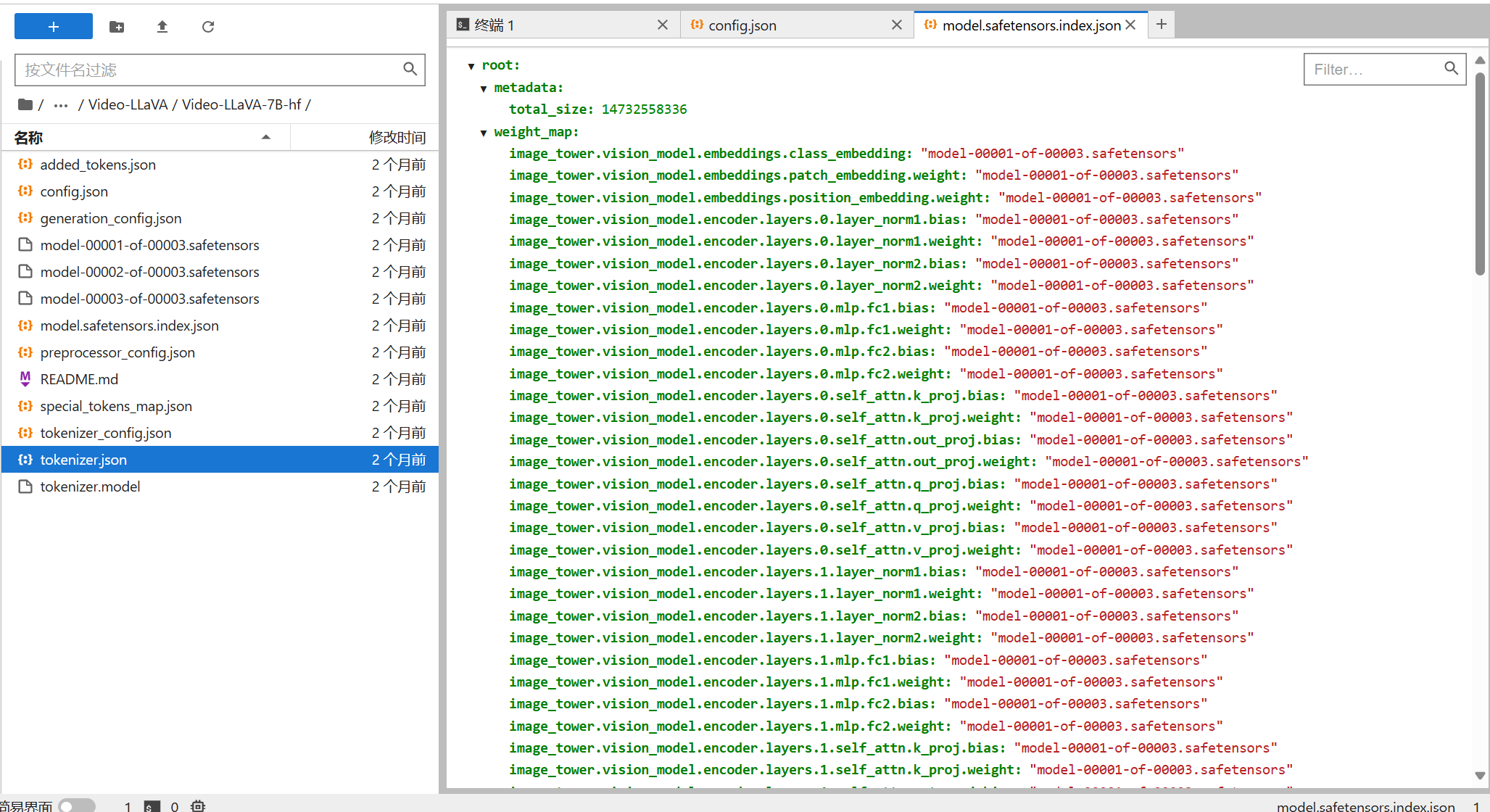Sort files by 名称 column
This screenshot has width=1490, height=812.
(x=145, y=137)
